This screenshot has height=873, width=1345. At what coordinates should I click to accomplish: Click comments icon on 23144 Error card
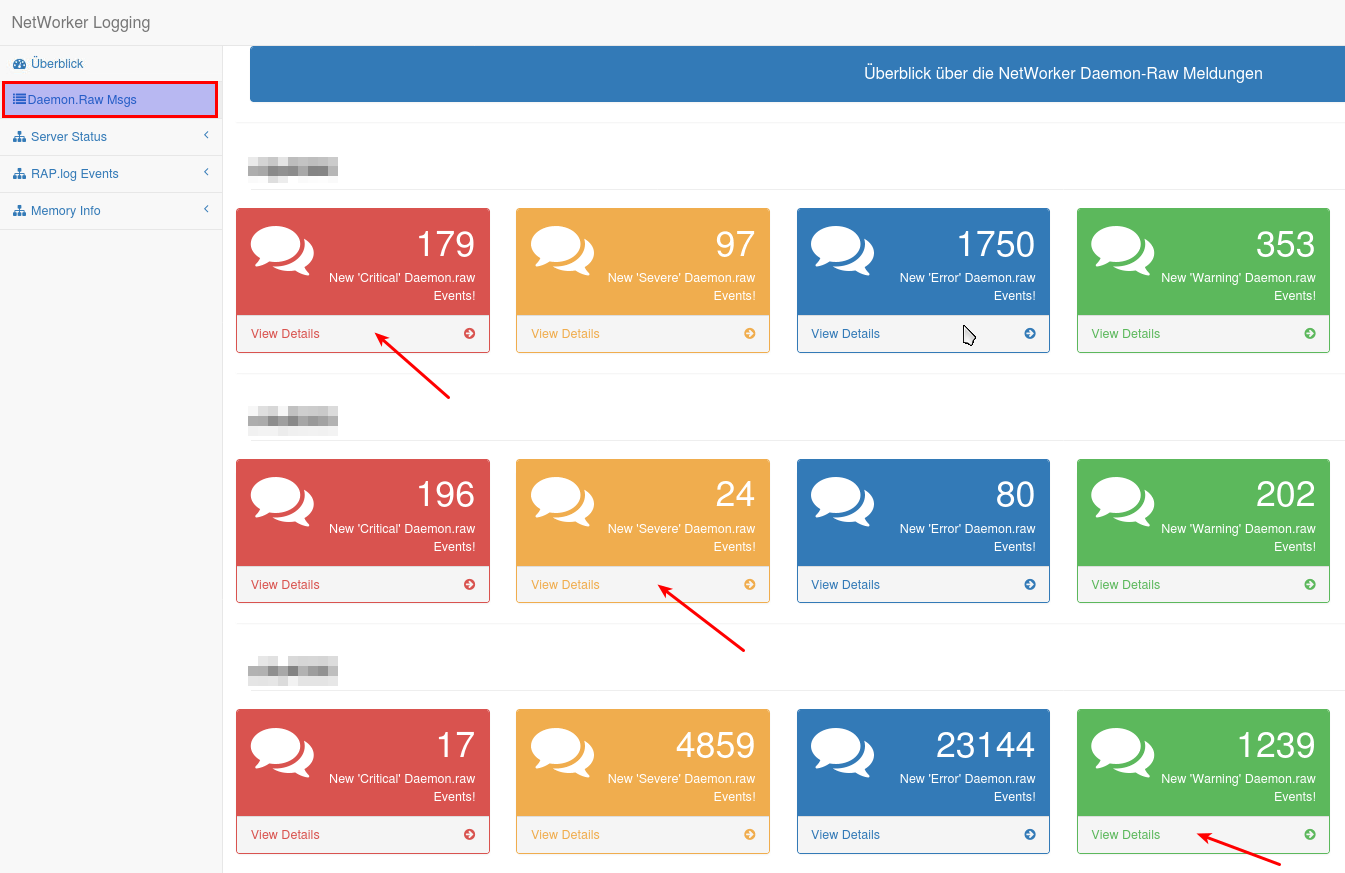pyautogui.click(x=842, y=751)
